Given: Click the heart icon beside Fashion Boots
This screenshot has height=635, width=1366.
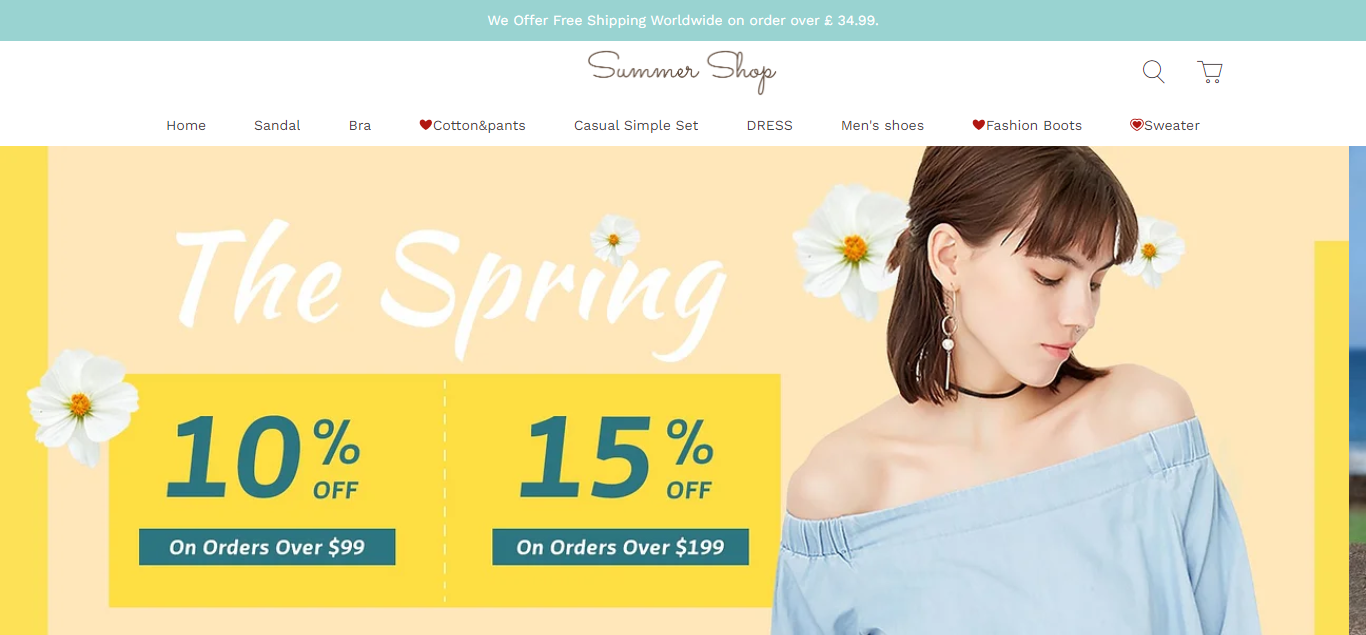Looking at the screenshot, I should pyautogui.click(x=979, y=125).
